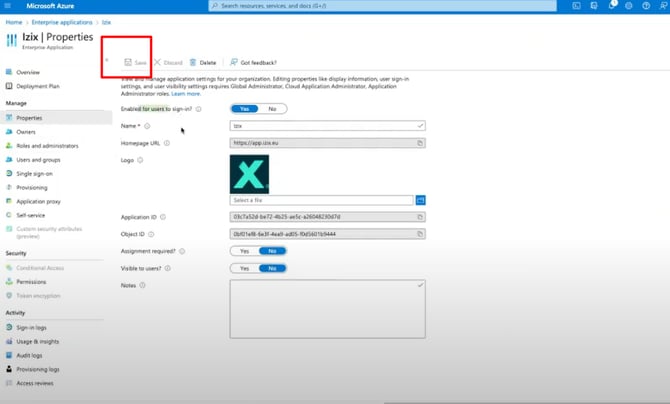Open the help question mark icon
Viewport: 670px width, 404px height.
tap(646, 6)
